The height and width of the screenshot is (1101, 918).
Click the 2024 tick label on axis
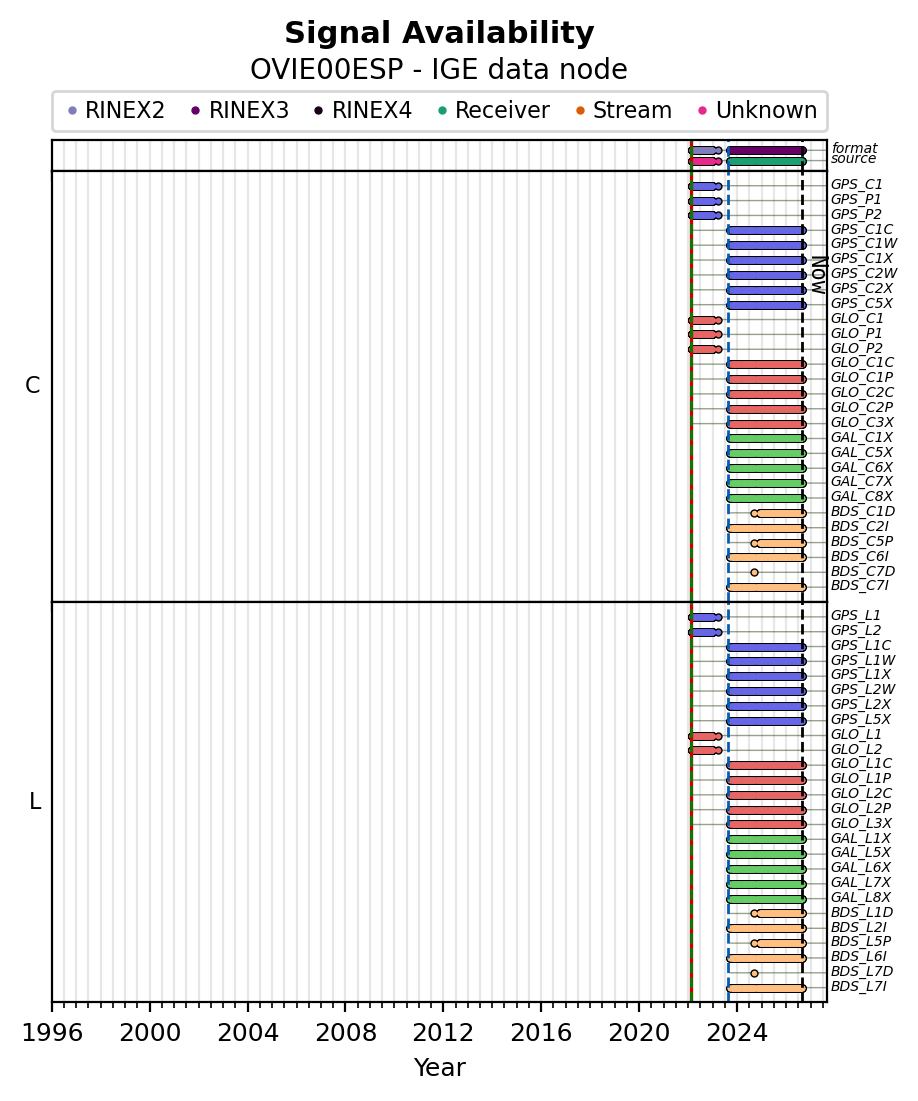[737, 1033]
